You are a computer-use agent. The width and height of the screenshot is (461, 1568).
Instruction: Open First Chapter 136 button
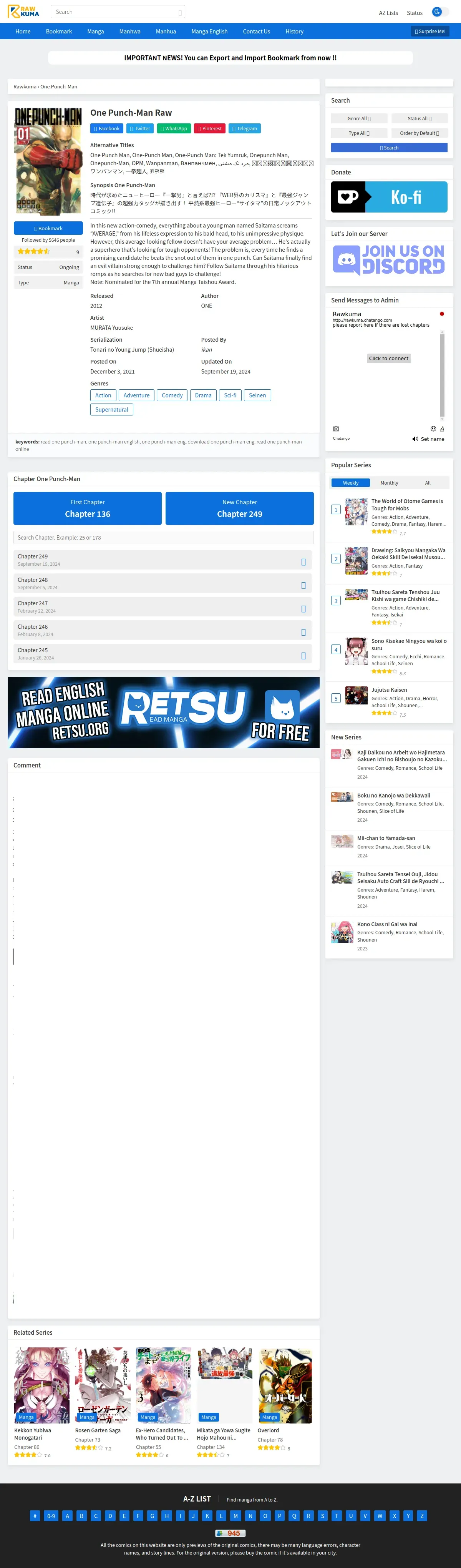click(x=88, y=509)
